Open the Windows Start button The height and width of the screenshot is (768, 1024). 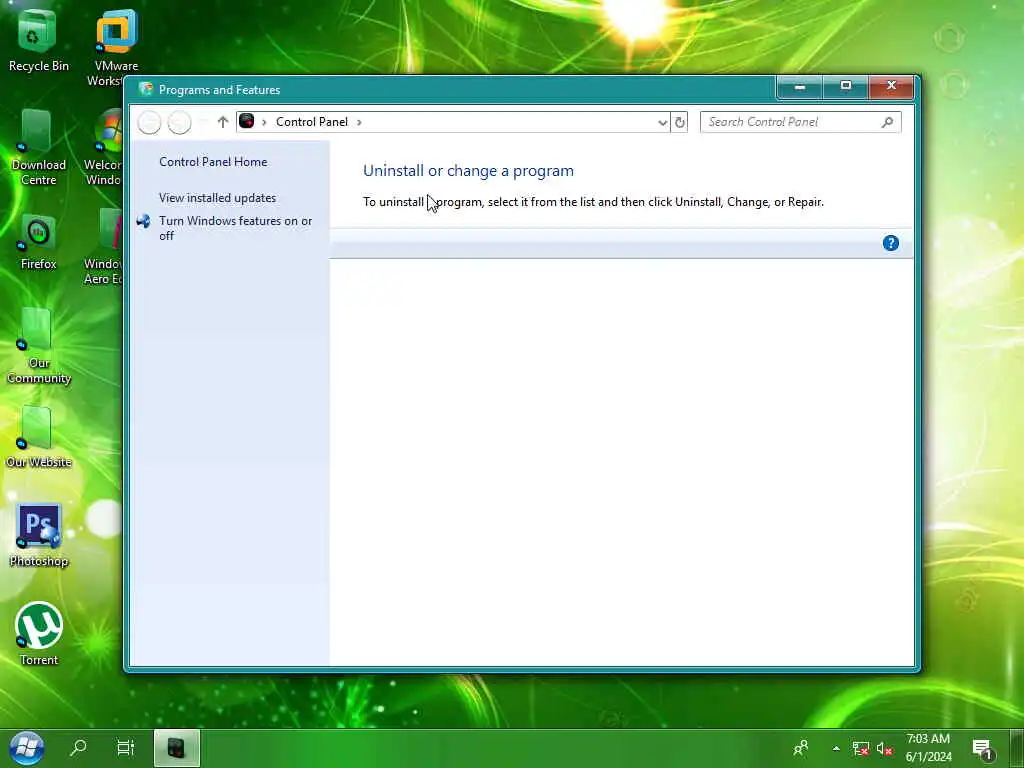(27, 748)
